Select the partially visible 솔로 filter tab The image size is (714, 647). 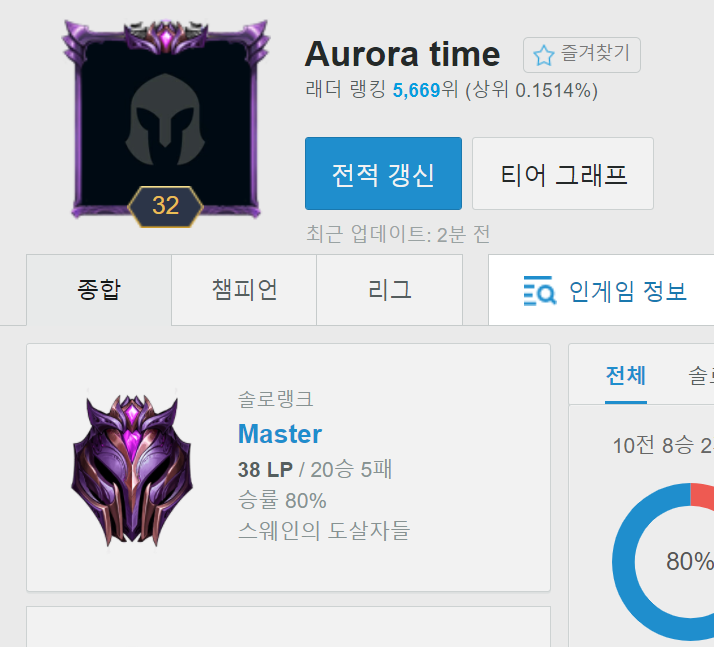click(x=701, y=376)
